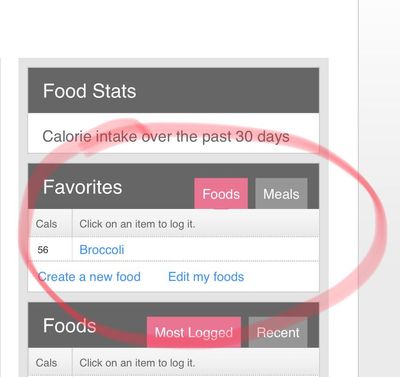The width and height of the screenshot is (400, 377).
Task: Open the Edit my foods link
Action: [x=206, y=277]
